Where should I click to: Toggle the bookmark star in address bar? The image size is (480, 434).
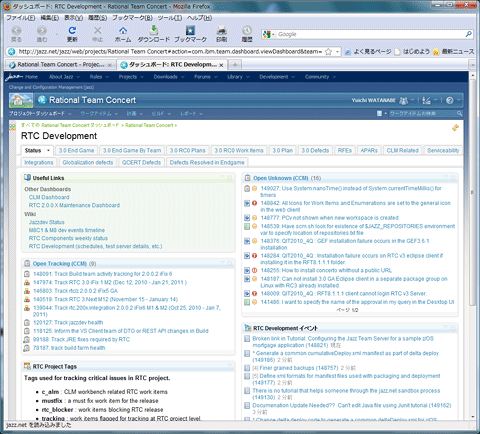tap(328, 52)
